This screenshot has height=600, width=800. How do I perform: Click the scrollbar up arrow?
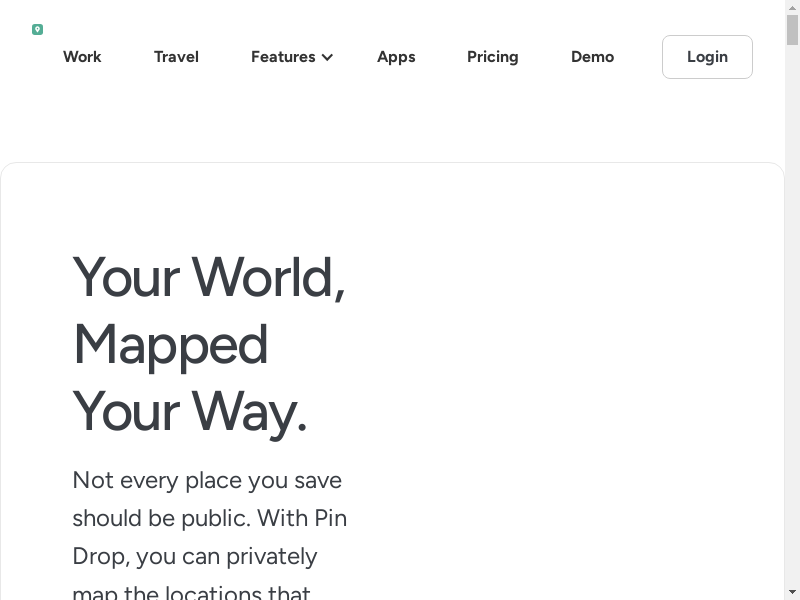point(792,7)
